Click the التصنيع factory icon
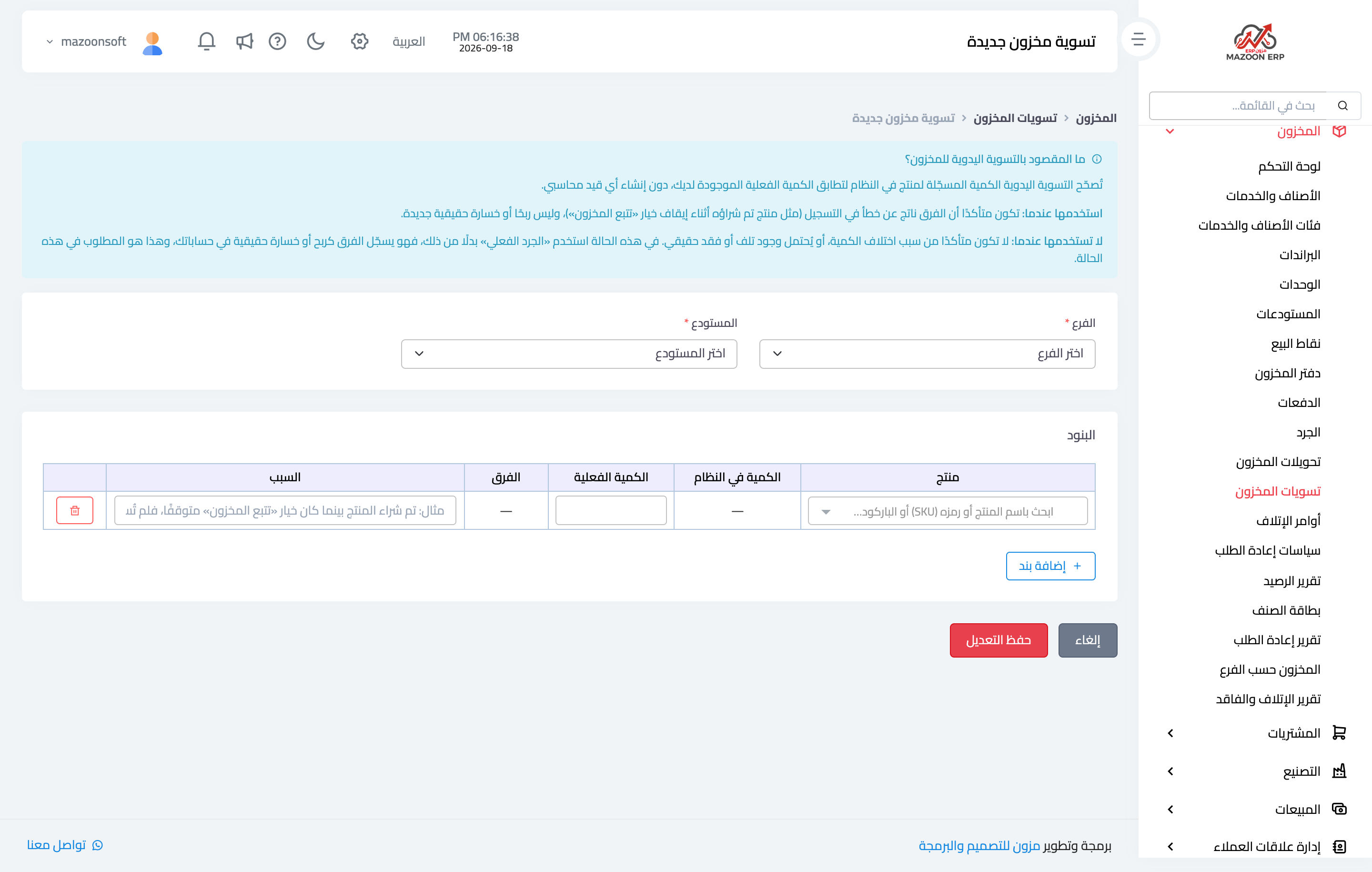Viewport: 1372px width, 872px height. pos(1340,771)
